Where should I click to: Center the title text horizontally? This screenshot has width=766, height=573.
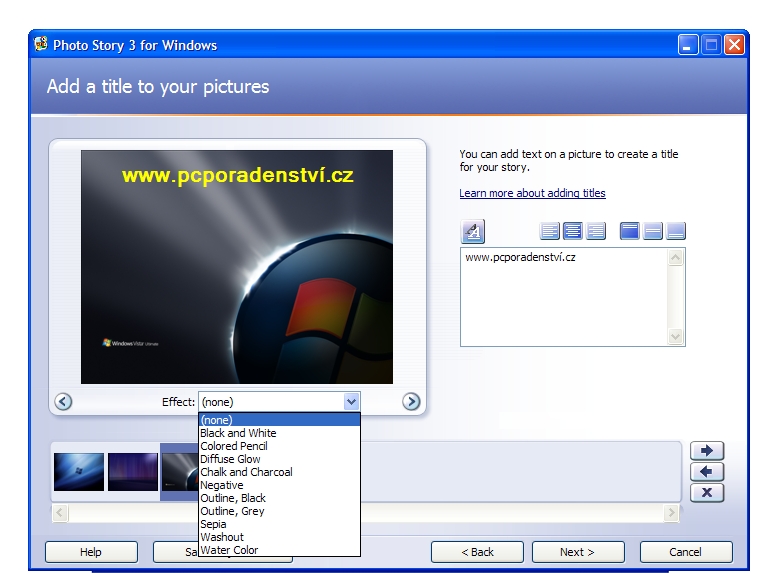573,231
